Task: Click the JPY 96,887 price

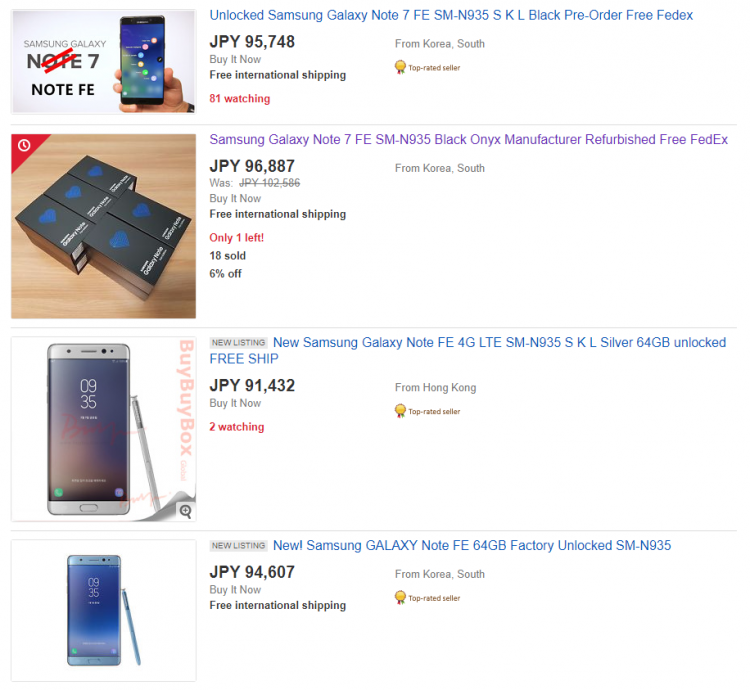Action: pyautogui.click(x=252, y=166)
